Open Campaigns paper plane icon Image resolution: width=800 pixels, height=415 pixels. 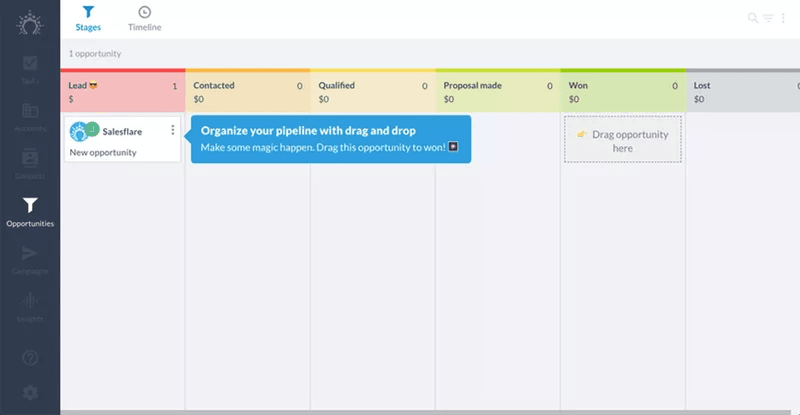coord(30,258)
